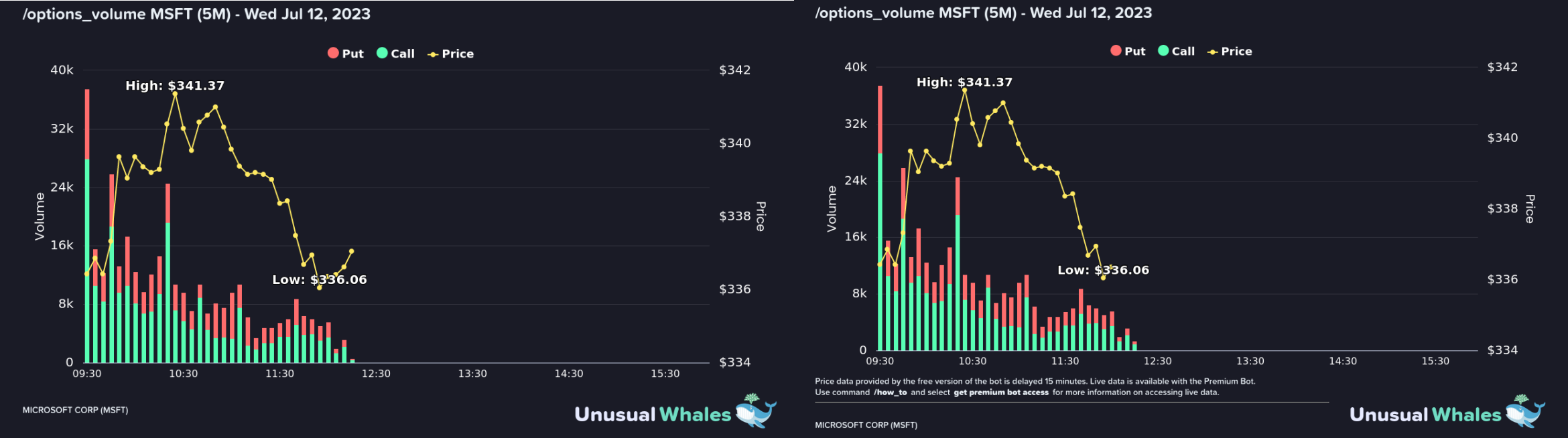Click red Put legend dot in left chart
This screenshot has height=438, width=1568.
pos(333,53)
